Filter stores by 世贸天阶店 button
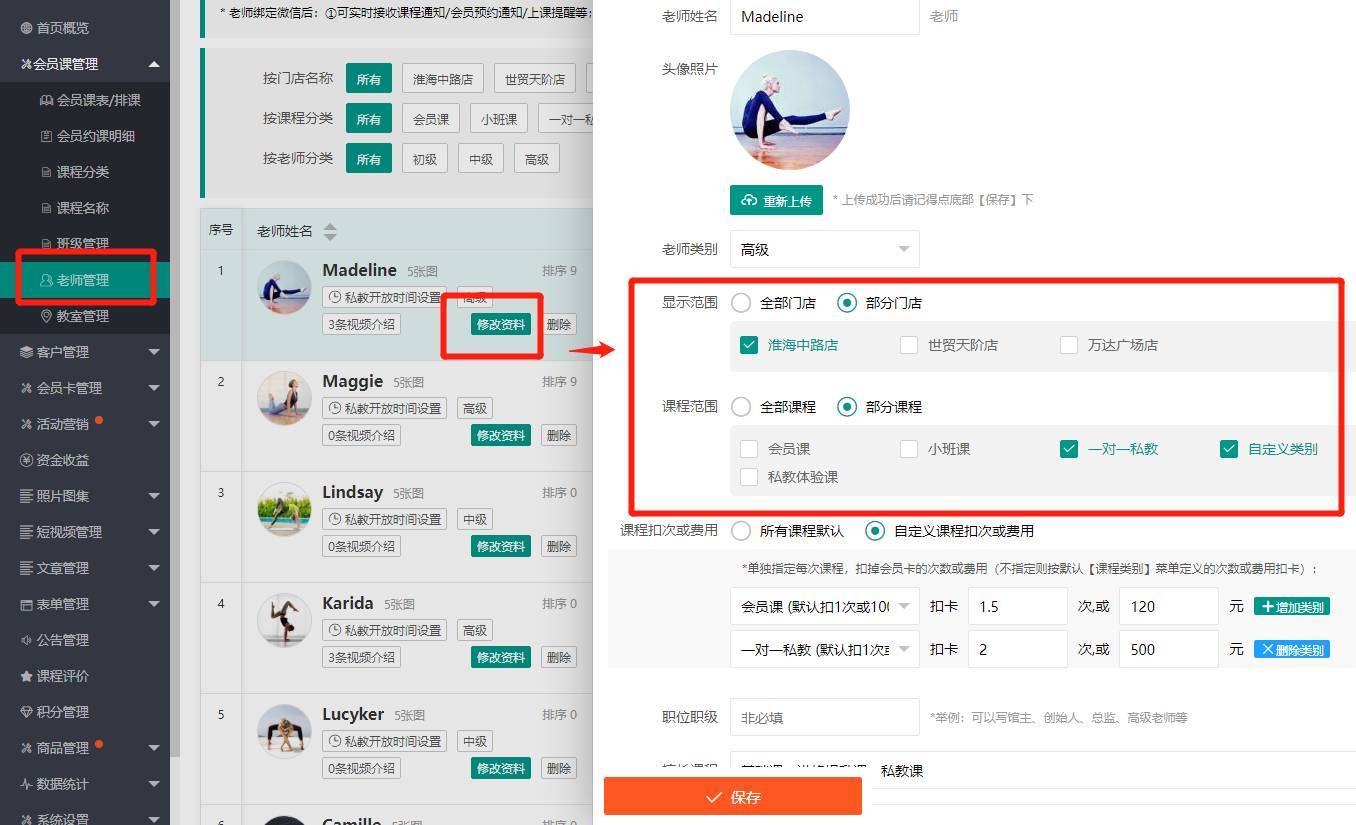The image size is (1356, 825). [535, 79]
